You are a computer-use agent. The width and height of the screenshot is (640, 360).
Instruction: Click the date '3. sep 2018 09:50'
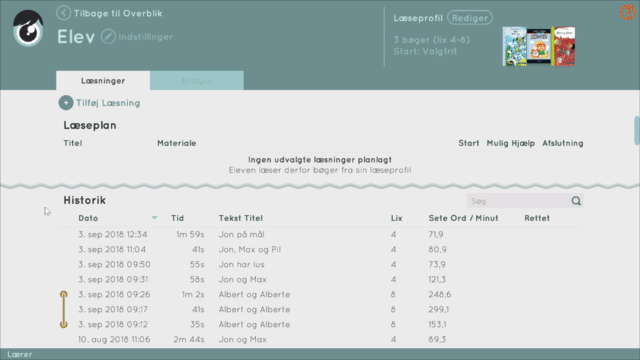pos(114,264)
